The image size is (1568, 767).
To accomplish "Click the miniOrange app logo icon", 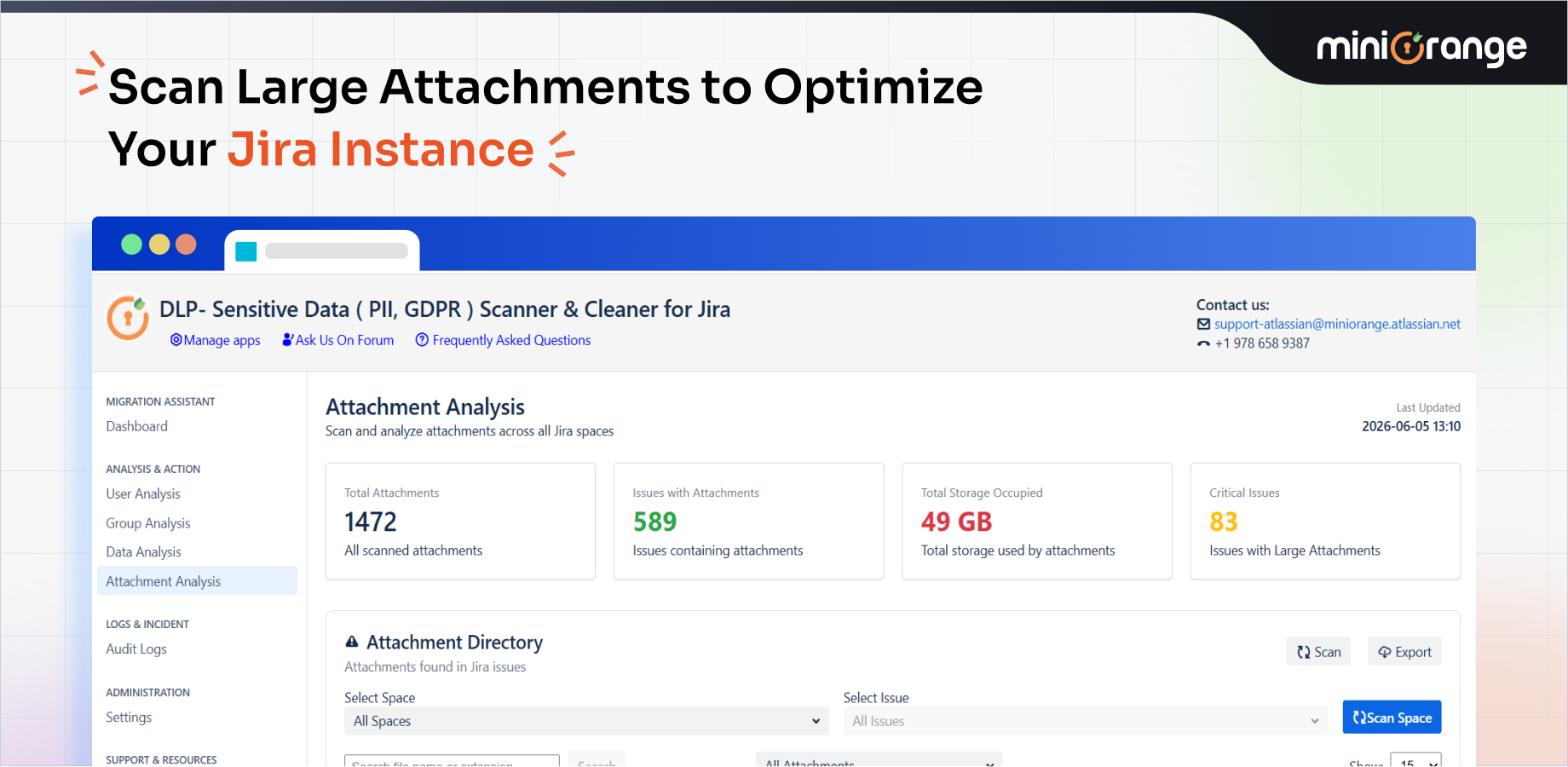I will pos(128,318).
